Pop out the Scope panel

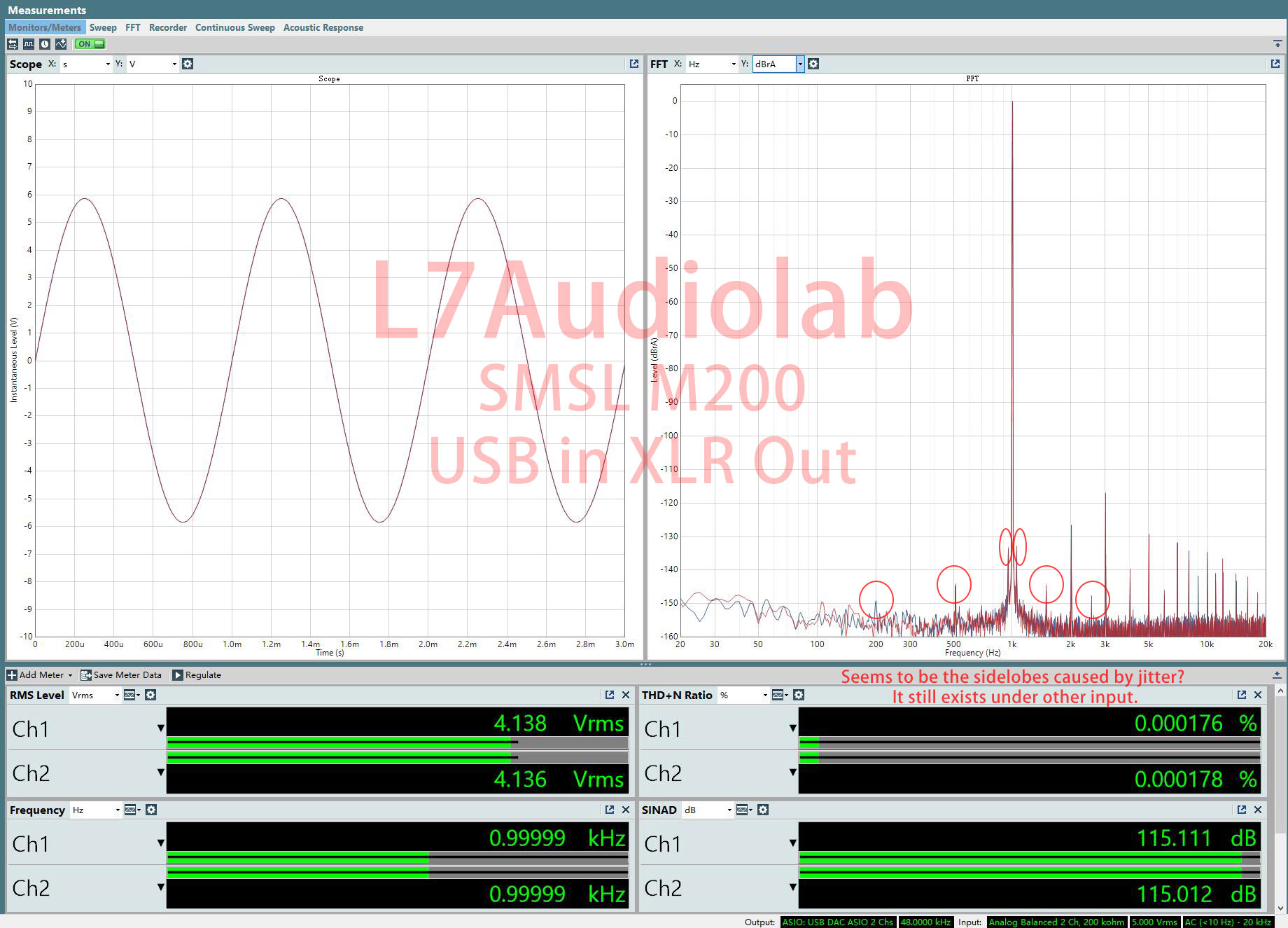pyautogui.click(x=634, y=64)
